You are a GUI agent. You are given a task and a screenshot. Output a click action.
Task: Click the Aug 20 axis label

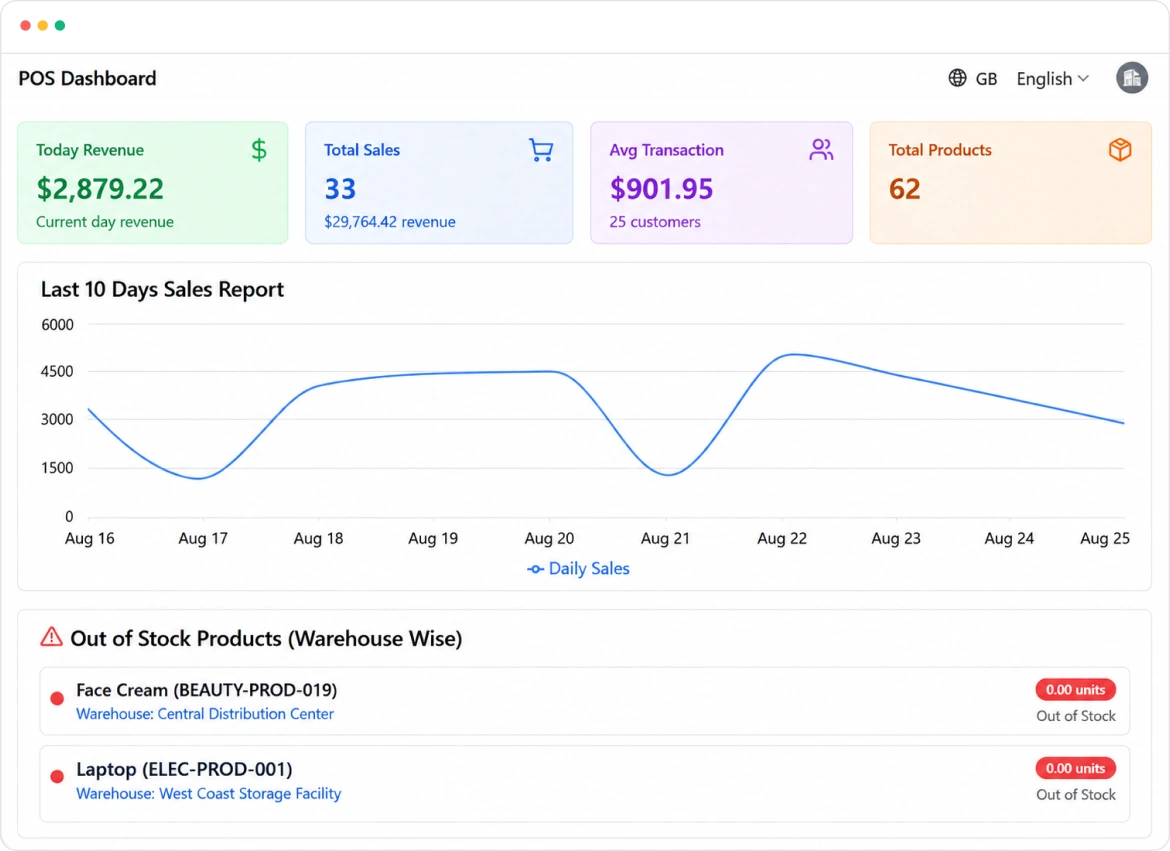[x=549, y=538]
